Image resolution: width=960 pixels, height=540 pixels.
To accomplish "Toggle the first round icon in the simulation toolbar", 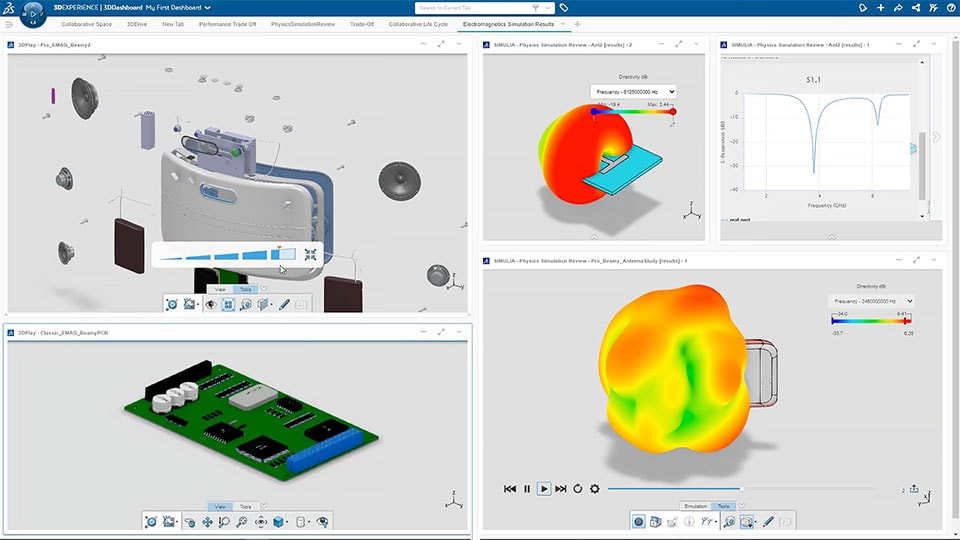I will pos(638,521).
